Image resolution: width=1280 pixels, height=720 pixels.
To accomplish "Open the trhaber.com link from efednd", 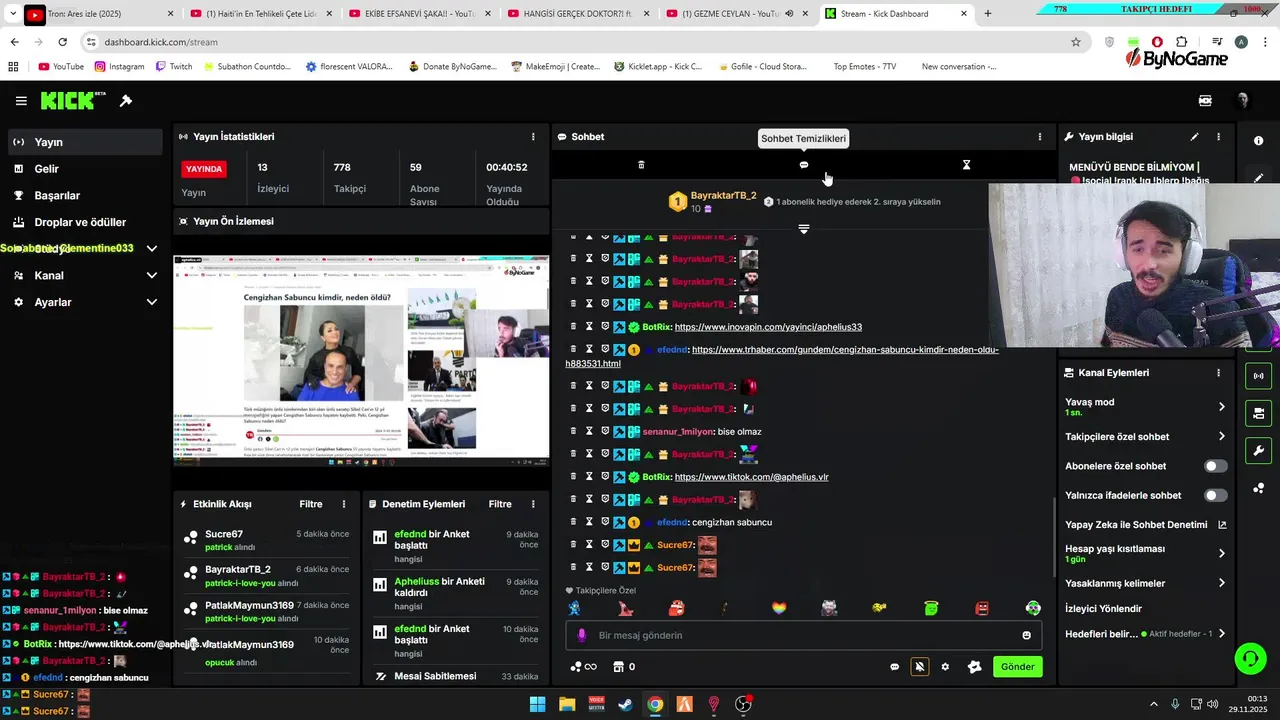I will 782,357.
